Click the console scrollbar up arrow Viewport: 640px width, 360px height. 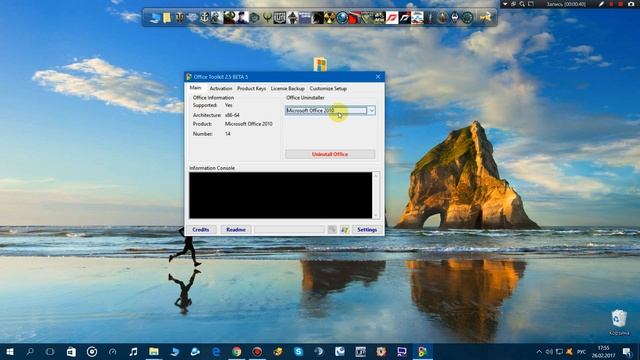click(x=376, y=176)
